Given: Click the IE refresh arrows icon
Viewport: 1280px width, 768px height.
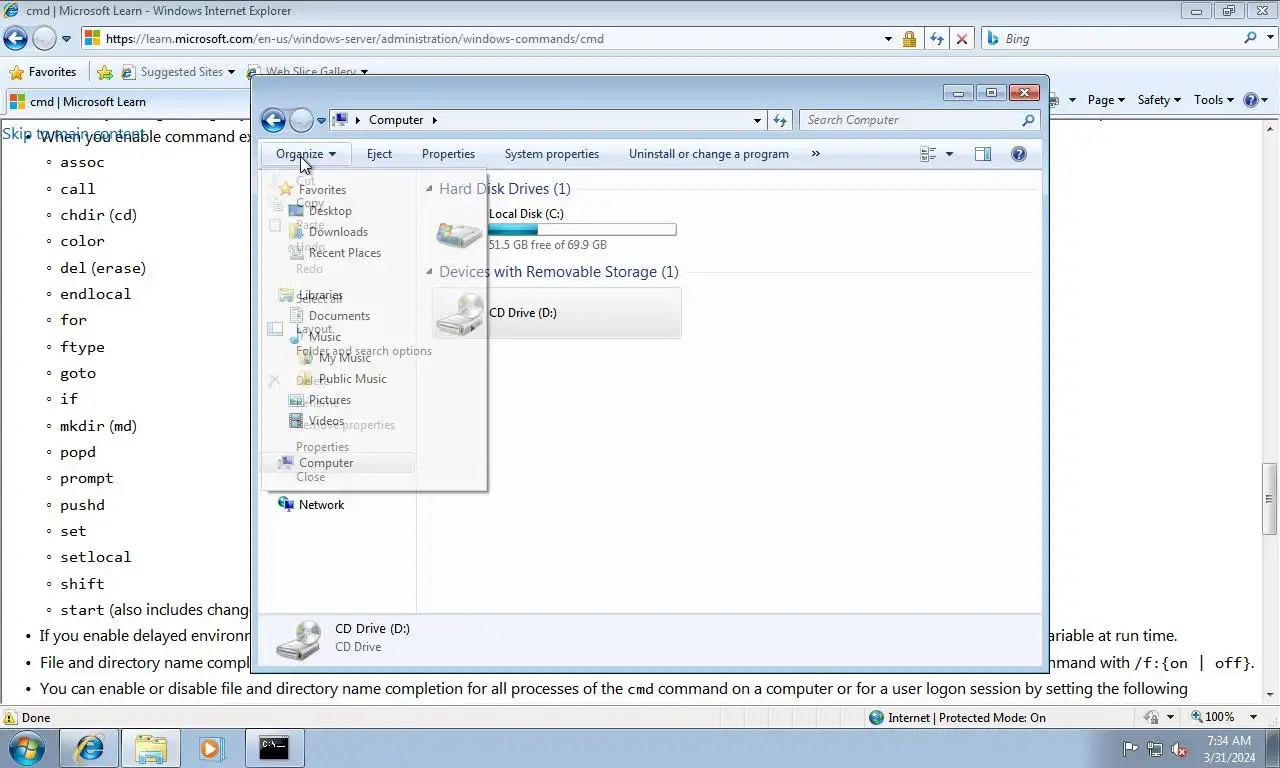Looking at the screenshot, I should pos(936,39).
